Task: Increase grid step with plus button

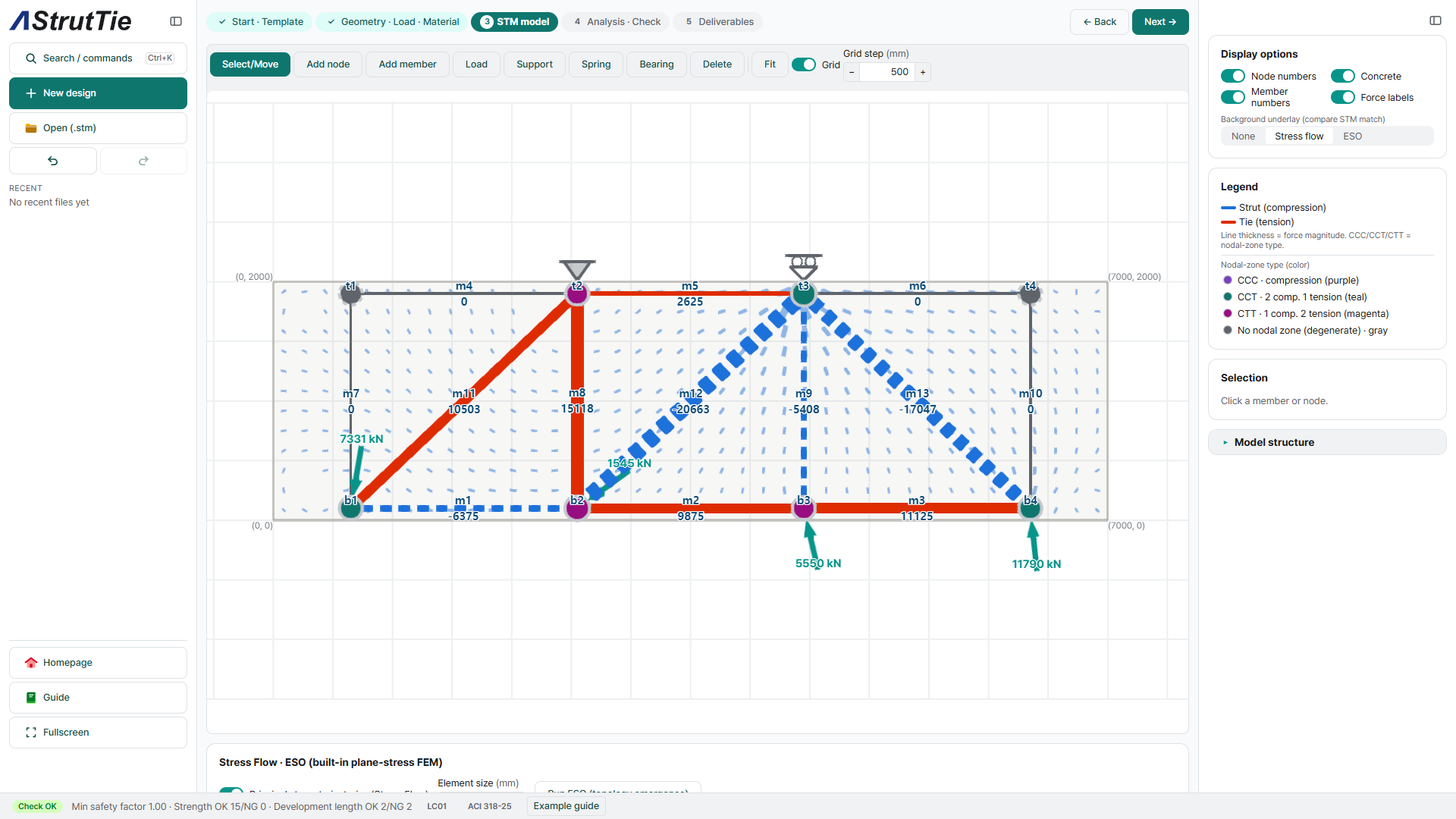Action: (923, 72)
